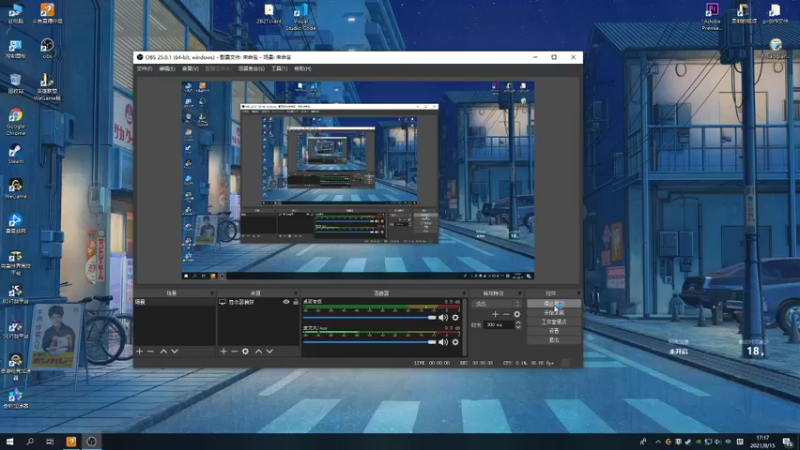Open Google Chrome desktop shortcut

(x=15, y=122)
